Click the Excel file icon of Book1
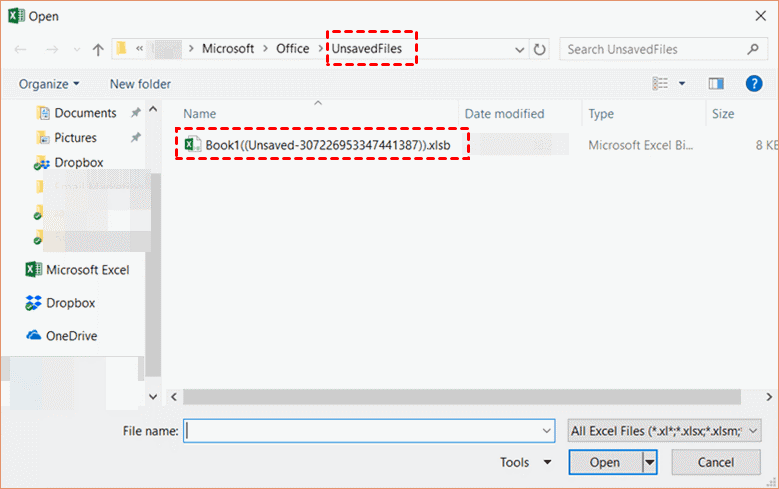Viewport: 779px width, 489px height. [x=192, y=144]
